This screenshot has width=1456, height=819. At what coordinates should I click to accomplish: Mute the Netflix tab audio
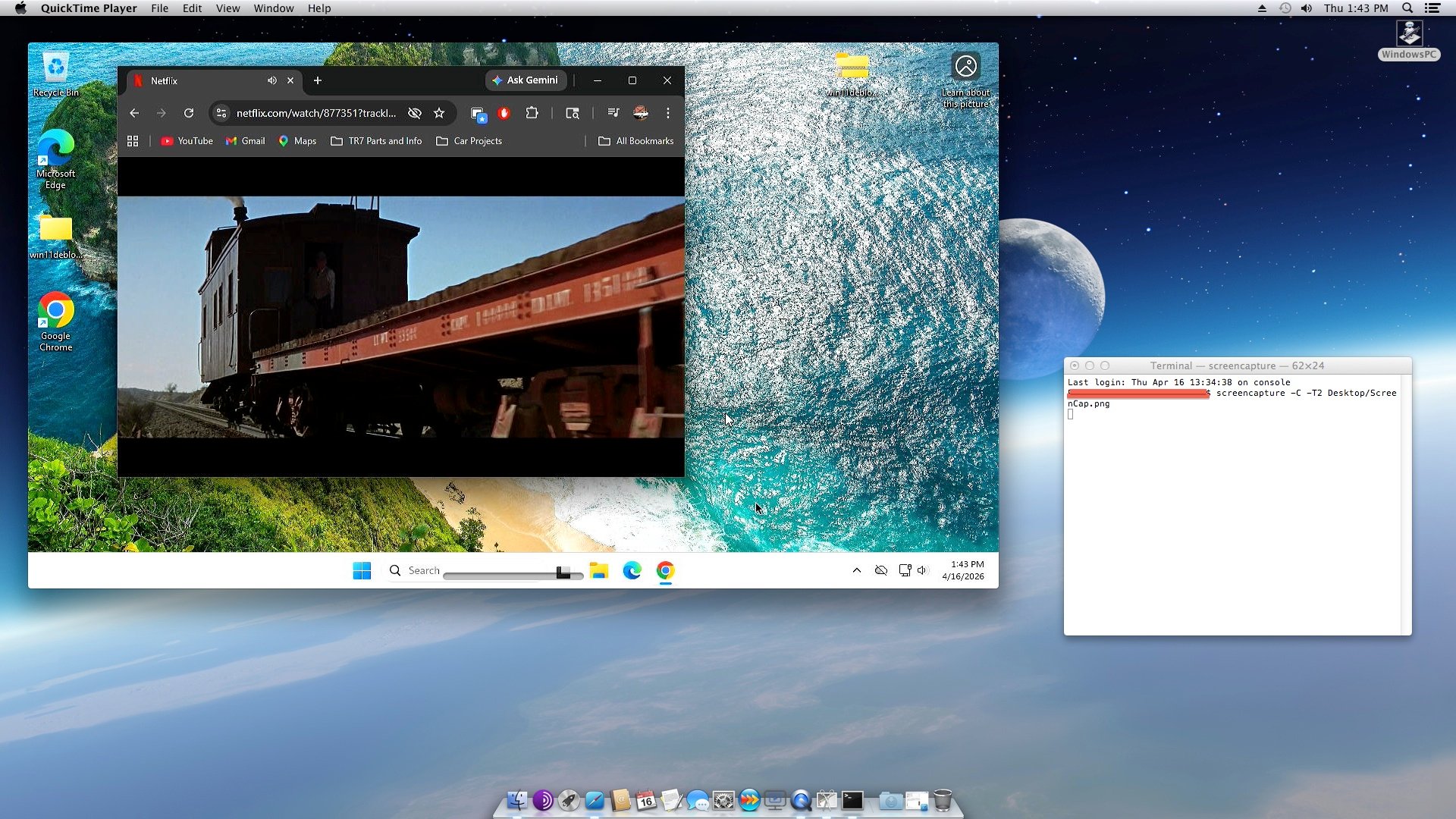click(272, 80)
